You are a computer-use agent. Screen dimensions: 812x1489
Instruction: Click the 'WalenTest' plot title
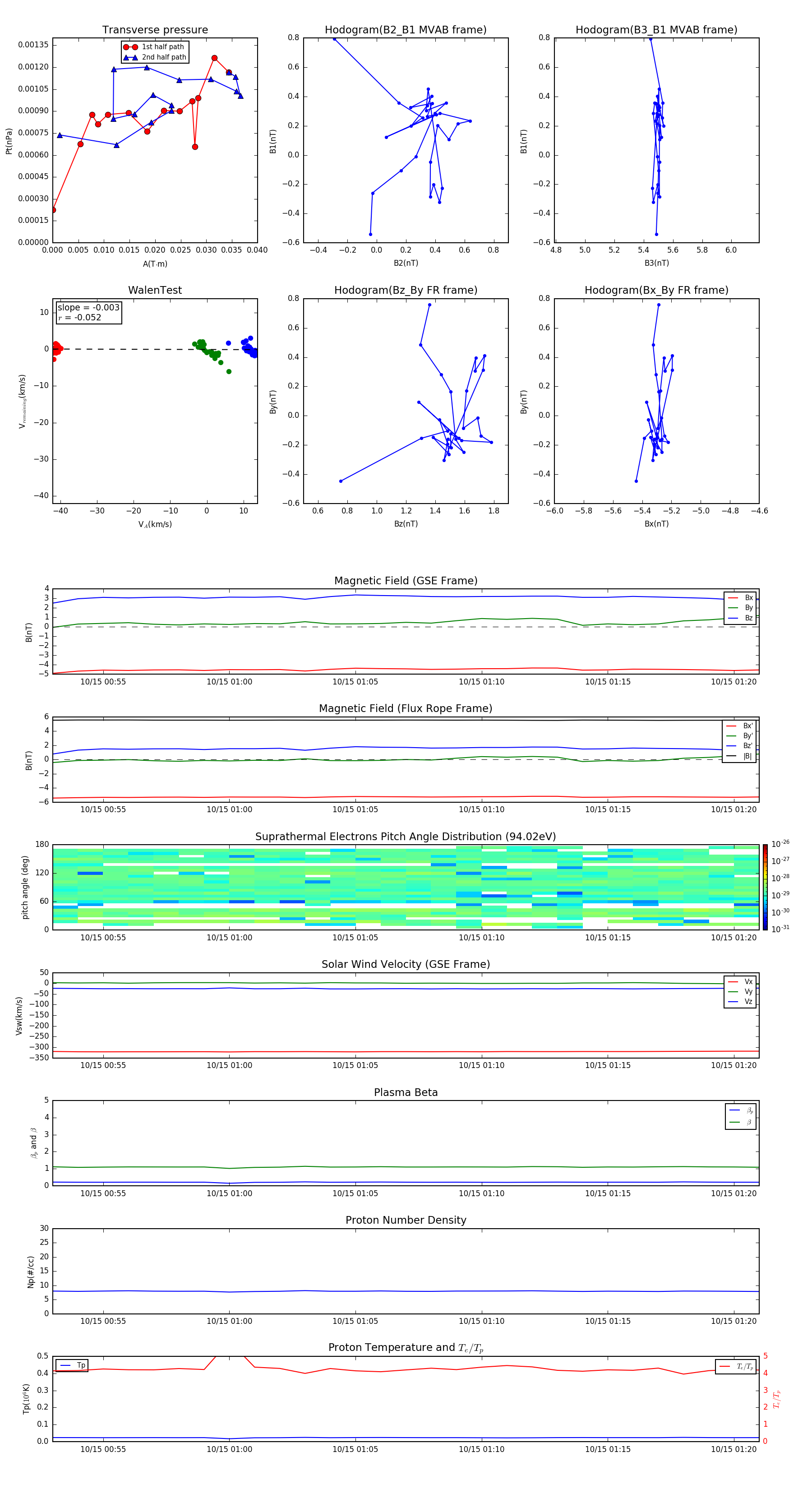pyautogui.click(x=155, y=290)
